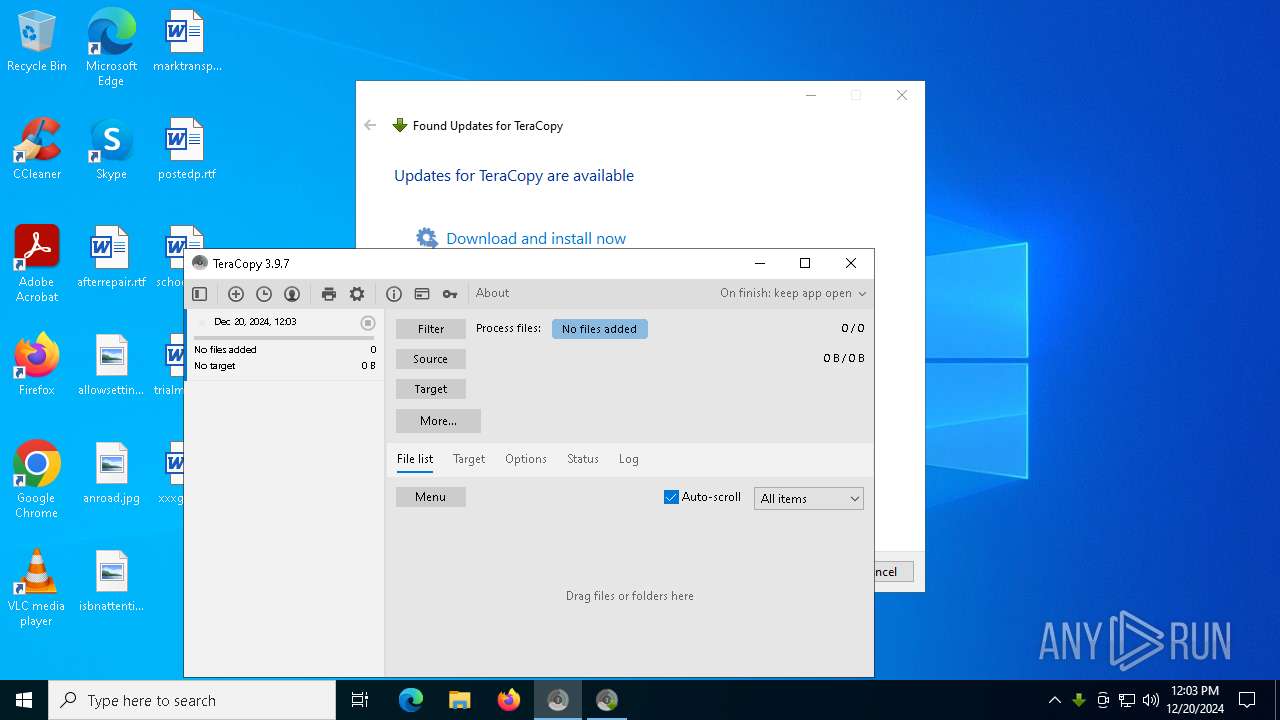Select the anroad.jpg file on desktop
This screenshot has height=720, width=1280.
coord(111,474)
